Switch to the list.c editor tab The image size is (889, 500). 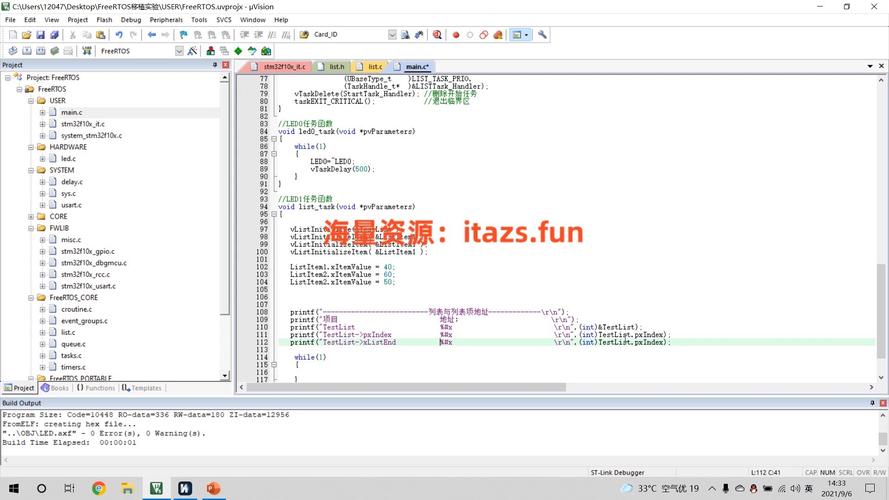click(370, 66)
